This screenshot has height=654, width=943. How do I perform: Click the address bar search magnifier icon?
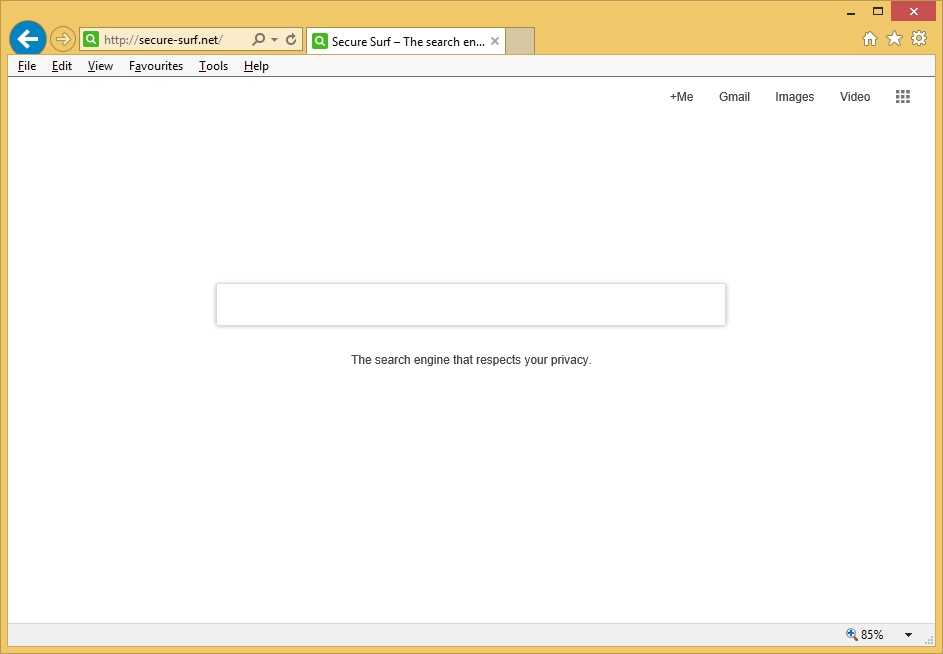258,40
